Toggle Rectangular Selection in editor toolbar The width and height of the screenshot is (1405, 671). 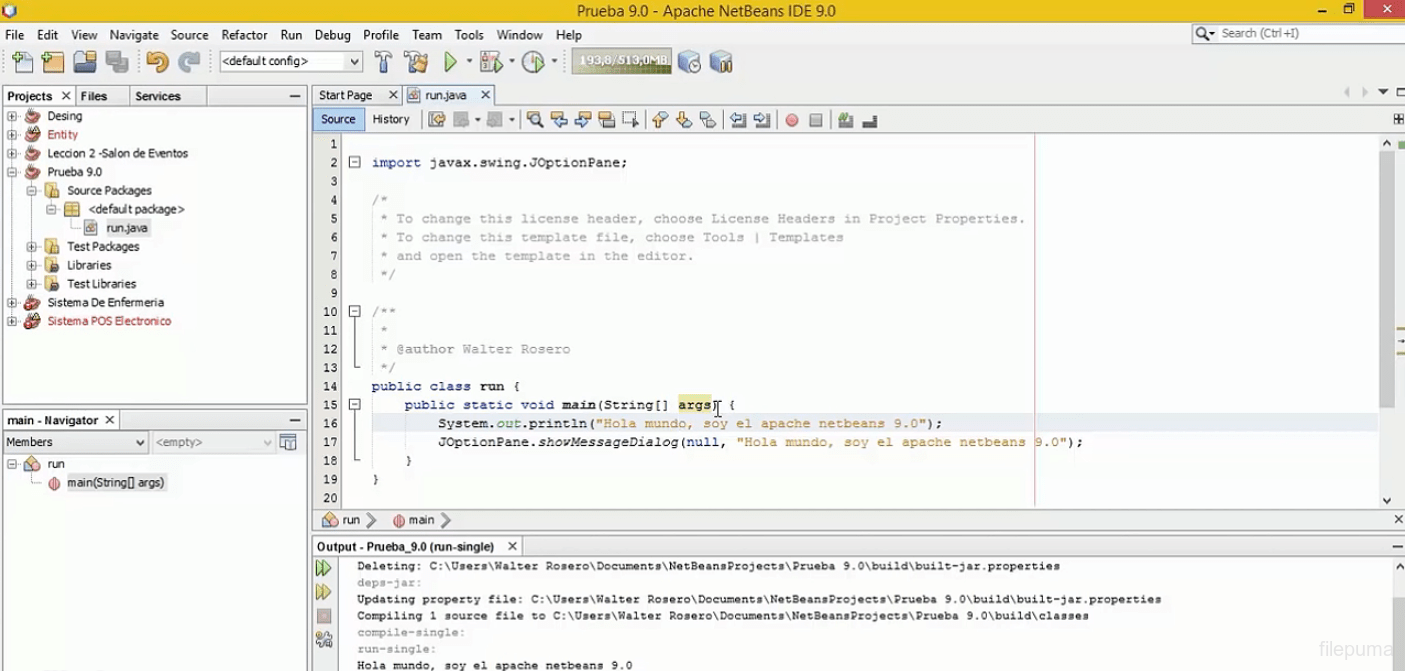630,120
